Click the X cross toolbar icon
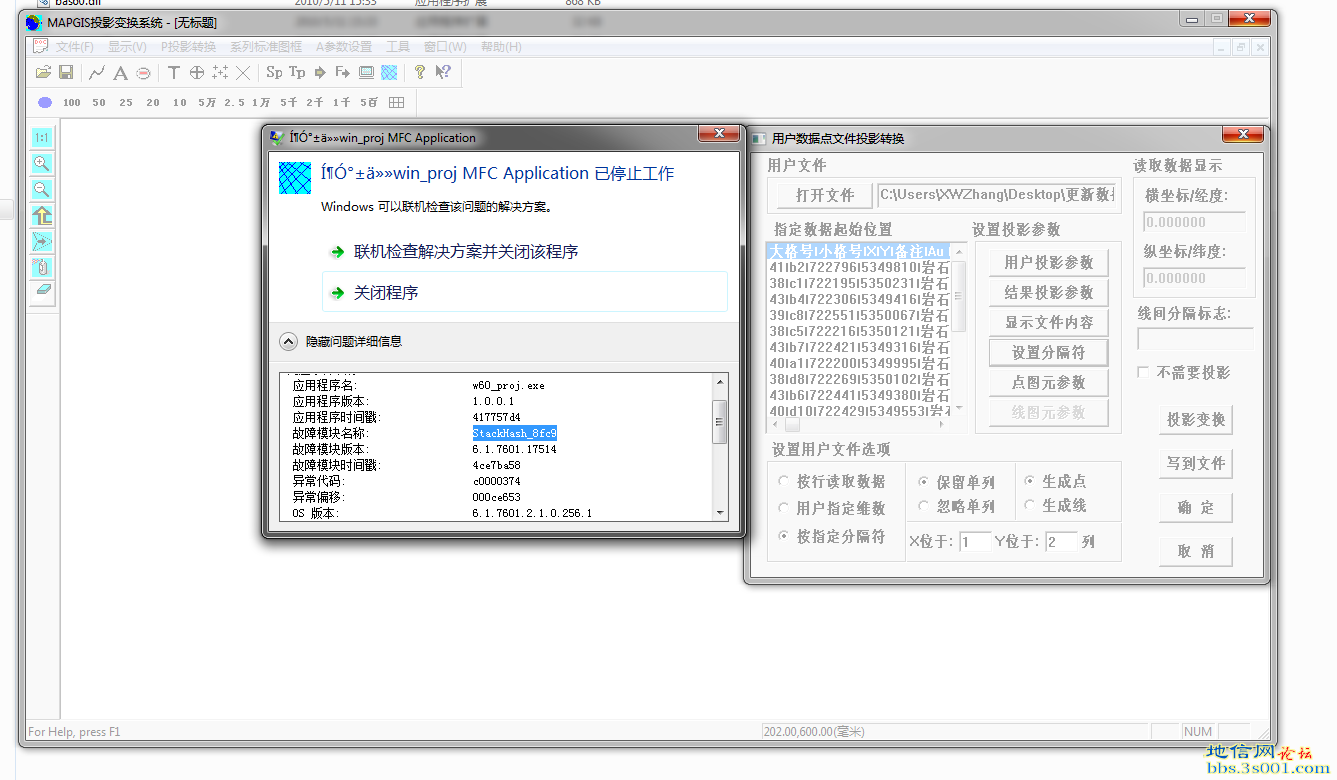This screenshot has width=1337, height=780. 243,72
